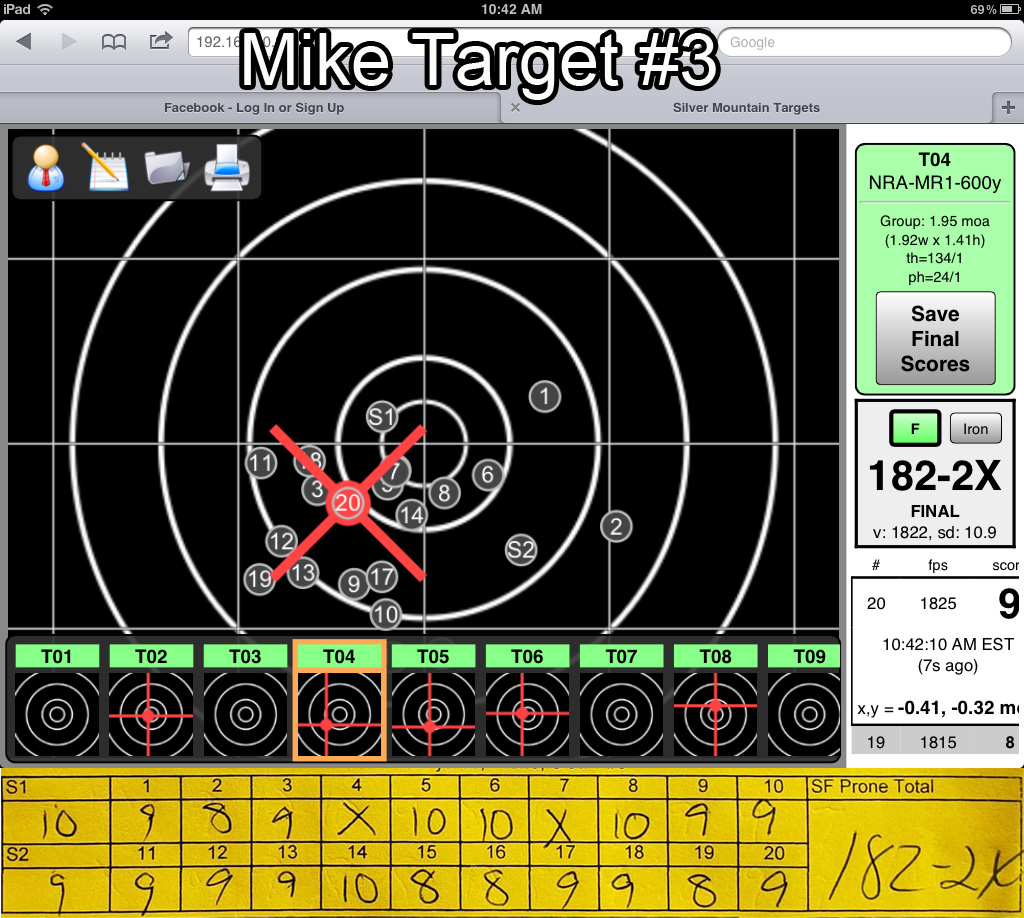Tap the printer icon

[x=227, y=167]
